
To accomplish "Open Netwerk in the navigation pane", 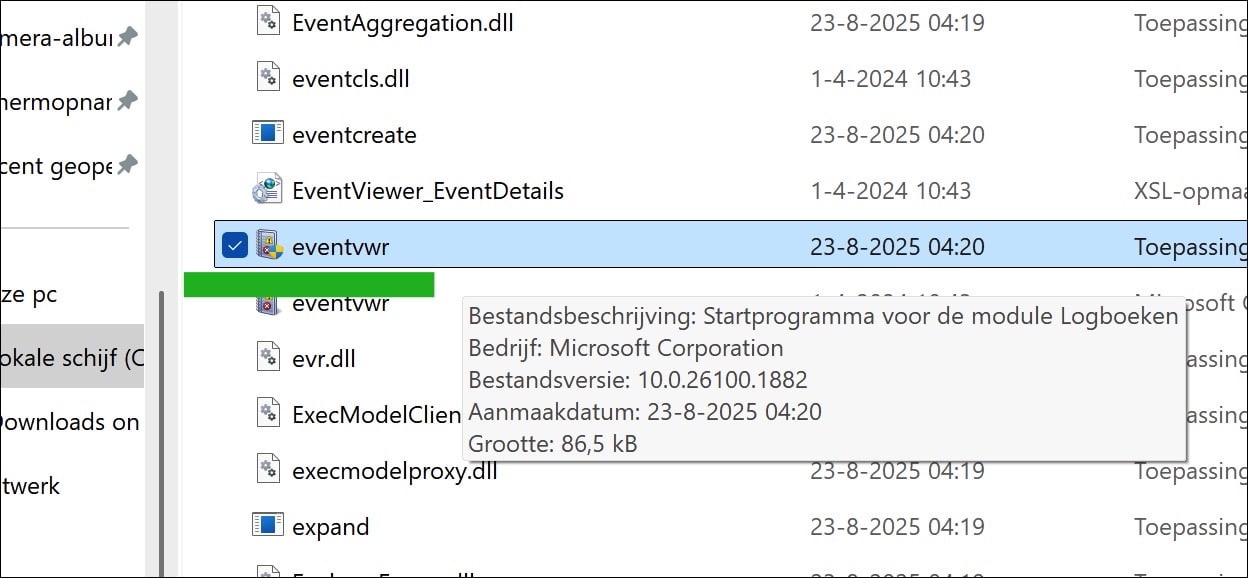I will tap(30, 486).
